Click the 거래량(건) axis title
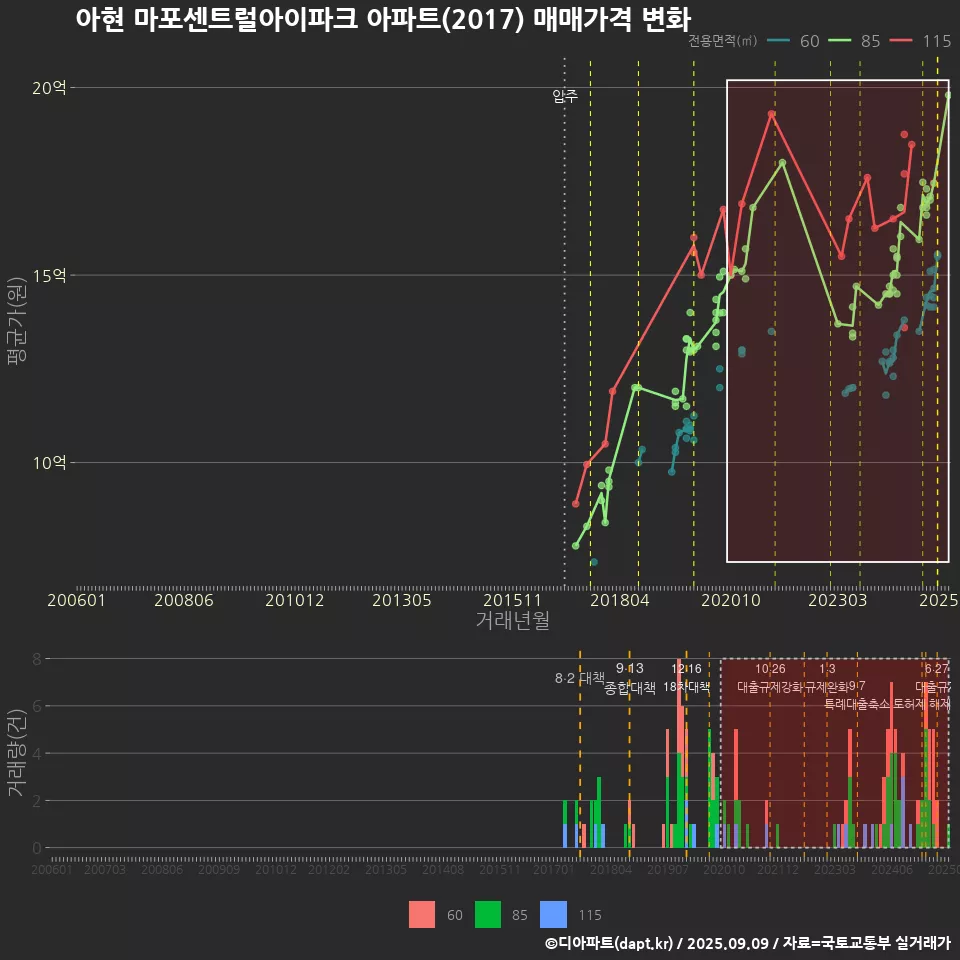 click(16, 752)
